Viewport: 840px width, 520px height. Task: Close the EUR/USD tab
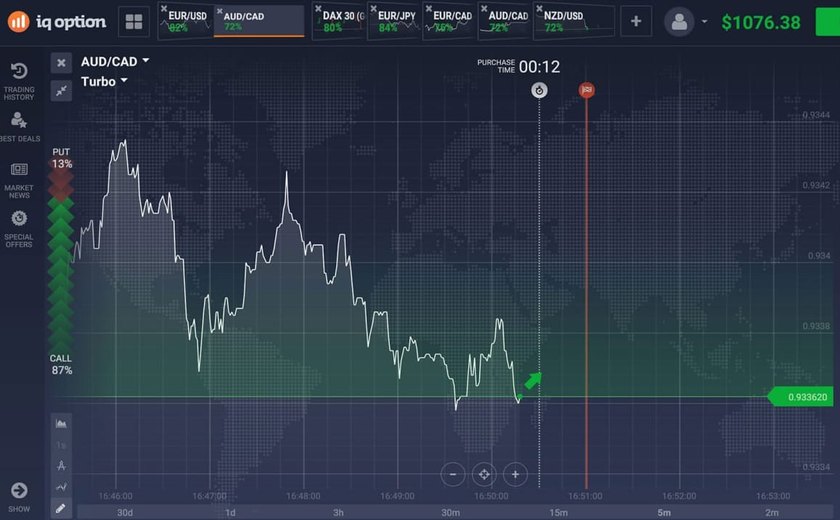click(164, 9)
